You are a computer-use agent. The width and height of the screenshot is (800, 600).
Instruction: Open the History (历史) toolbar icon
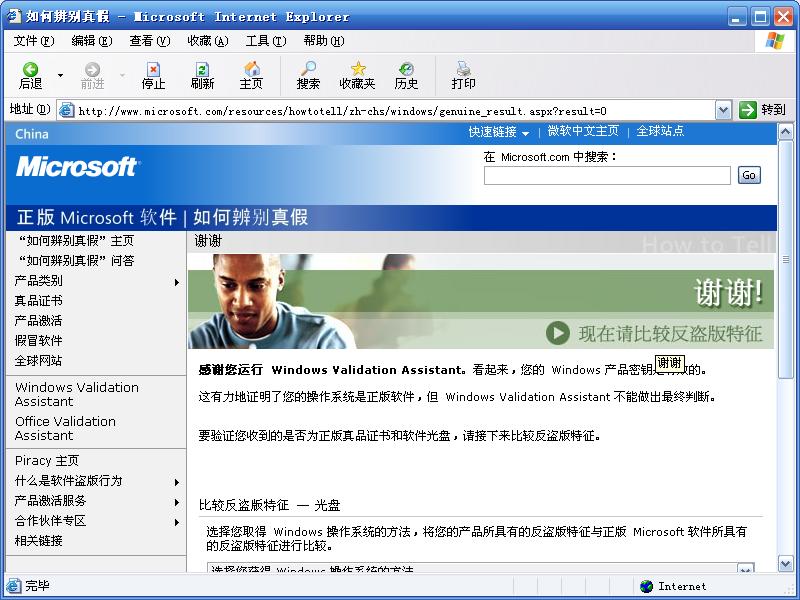click(x=406, y=76)
